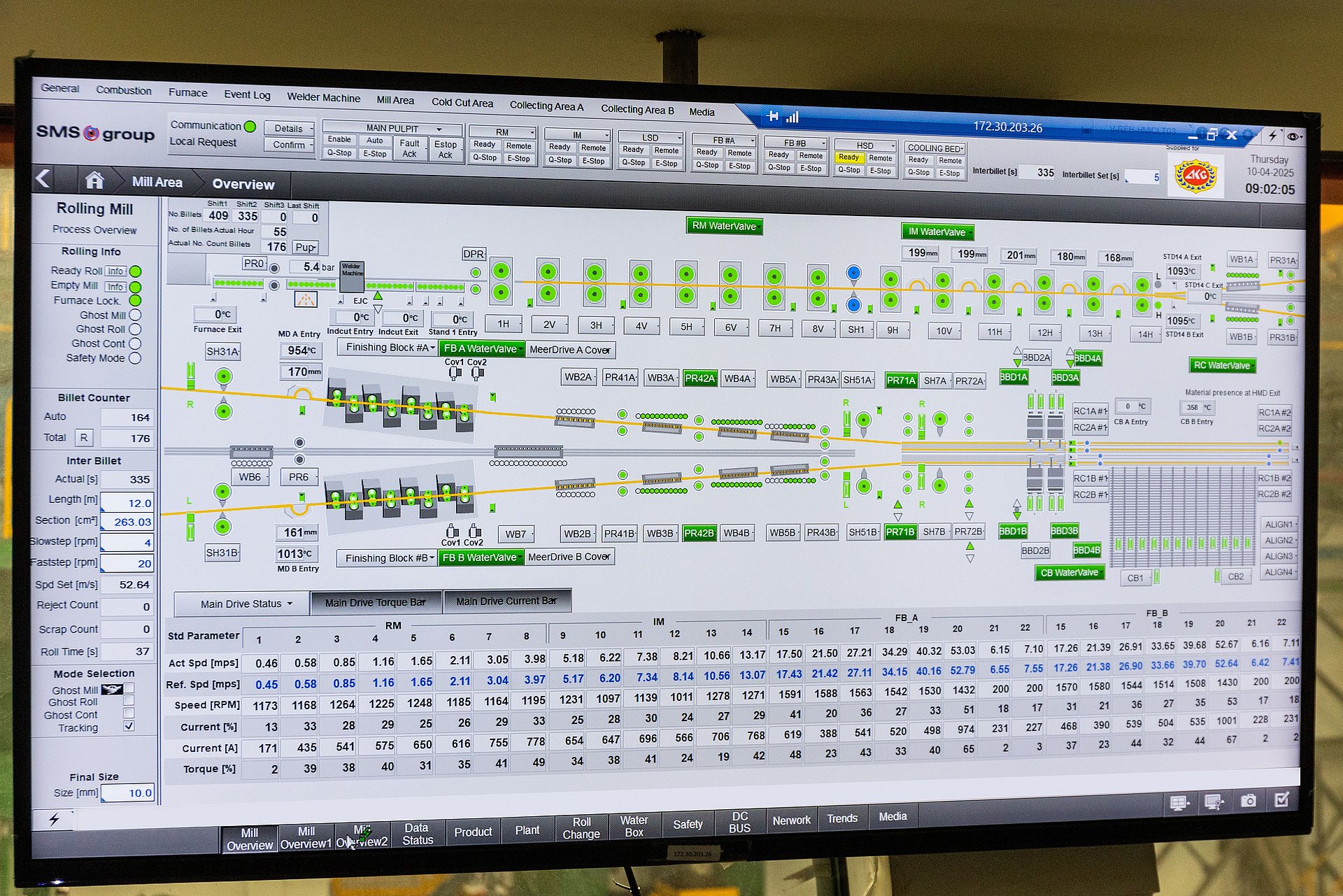Viewport: 1343px width, 896px height.
Task: Open the multi-screen layout monitor icon
Action: pos(1179,803)
